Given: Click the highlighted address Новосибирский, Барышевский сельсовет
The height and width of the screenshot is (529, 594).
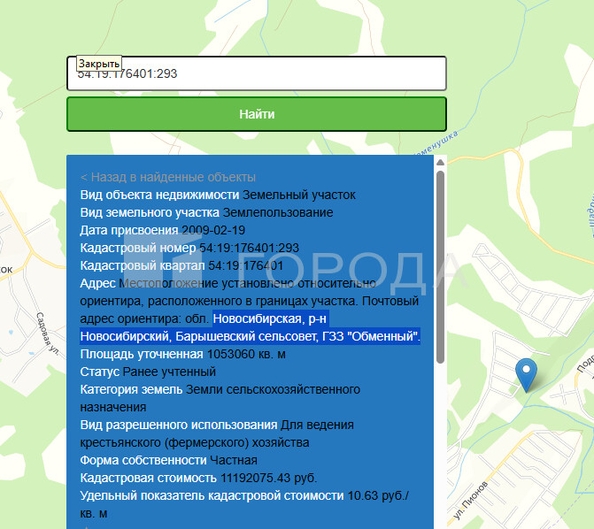Looking at the screenshot, I should (199, 336).
